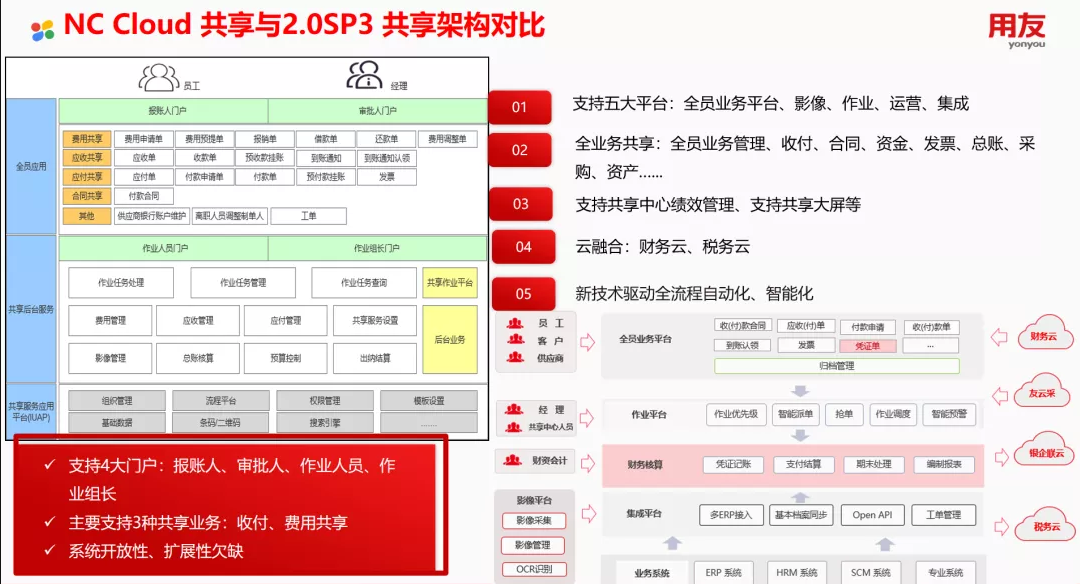Click the 到账通知认领 box
The height and width of the screenshot is (584, 1080).
pos(386,158)
